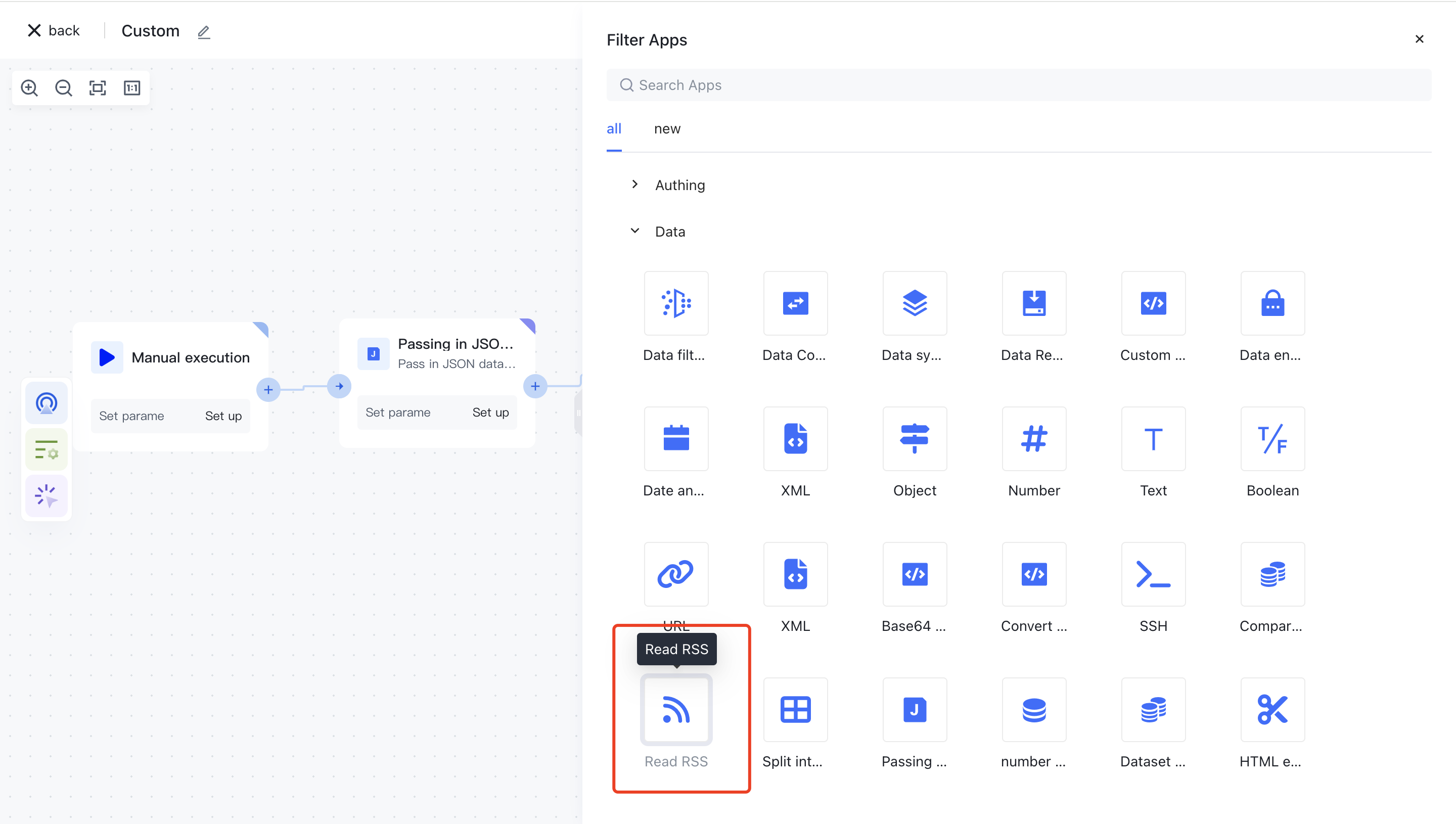
Task: Click Set up on Manual execution node
Action: [x=223, y=416]
